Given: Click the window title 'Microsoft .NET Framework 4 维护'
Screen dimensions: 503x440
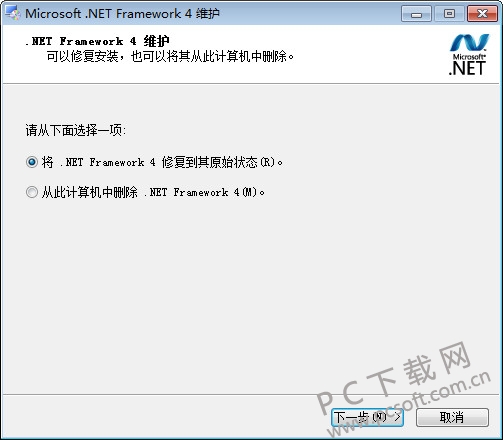Looking at the screenshot, I should coord(122,14).
